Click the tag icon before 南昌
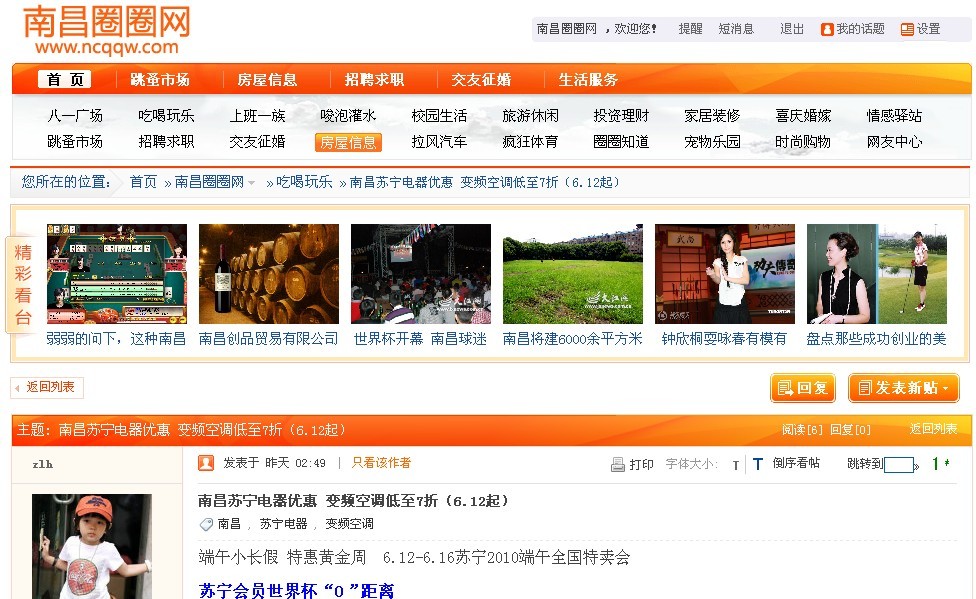 [x=206, y=524]
